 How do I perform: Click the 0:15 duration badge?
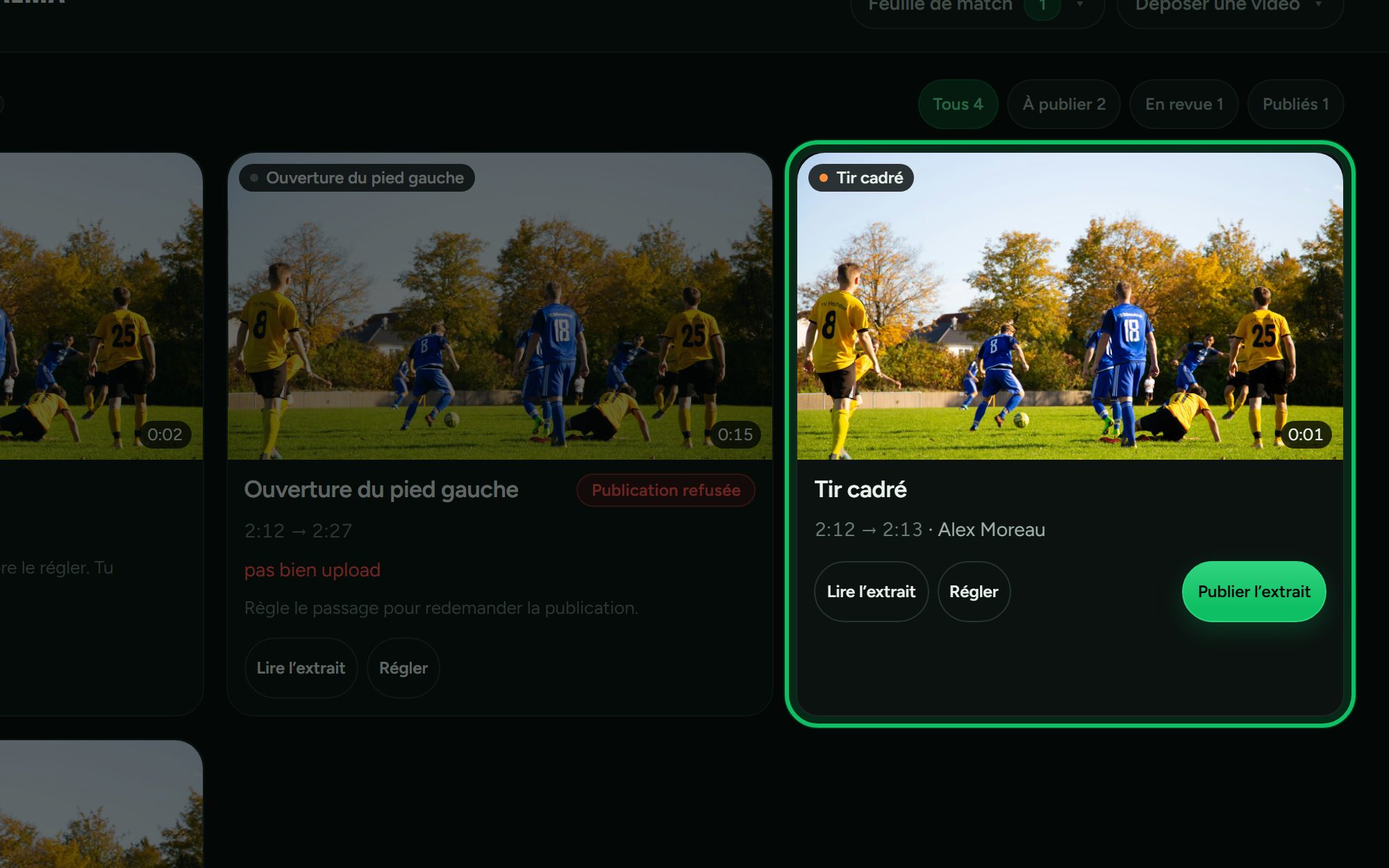coord(735,435)
